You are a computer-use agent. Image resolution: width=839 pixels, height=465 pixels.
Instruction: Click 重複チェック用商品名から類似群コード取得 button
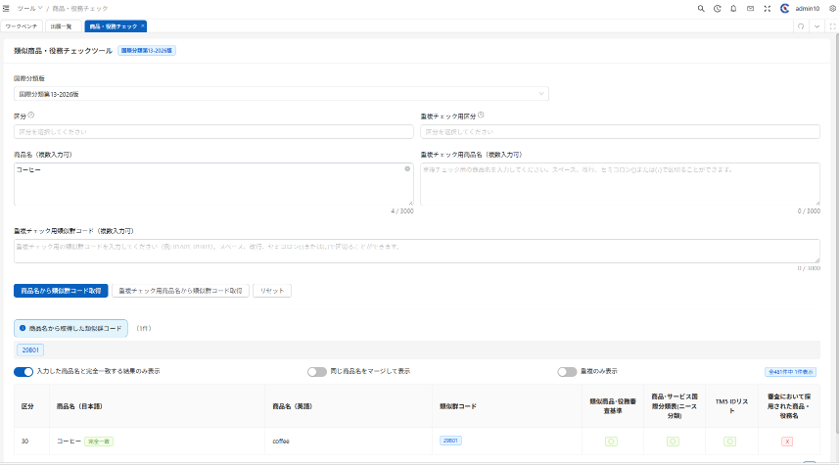tap(180, 291)
